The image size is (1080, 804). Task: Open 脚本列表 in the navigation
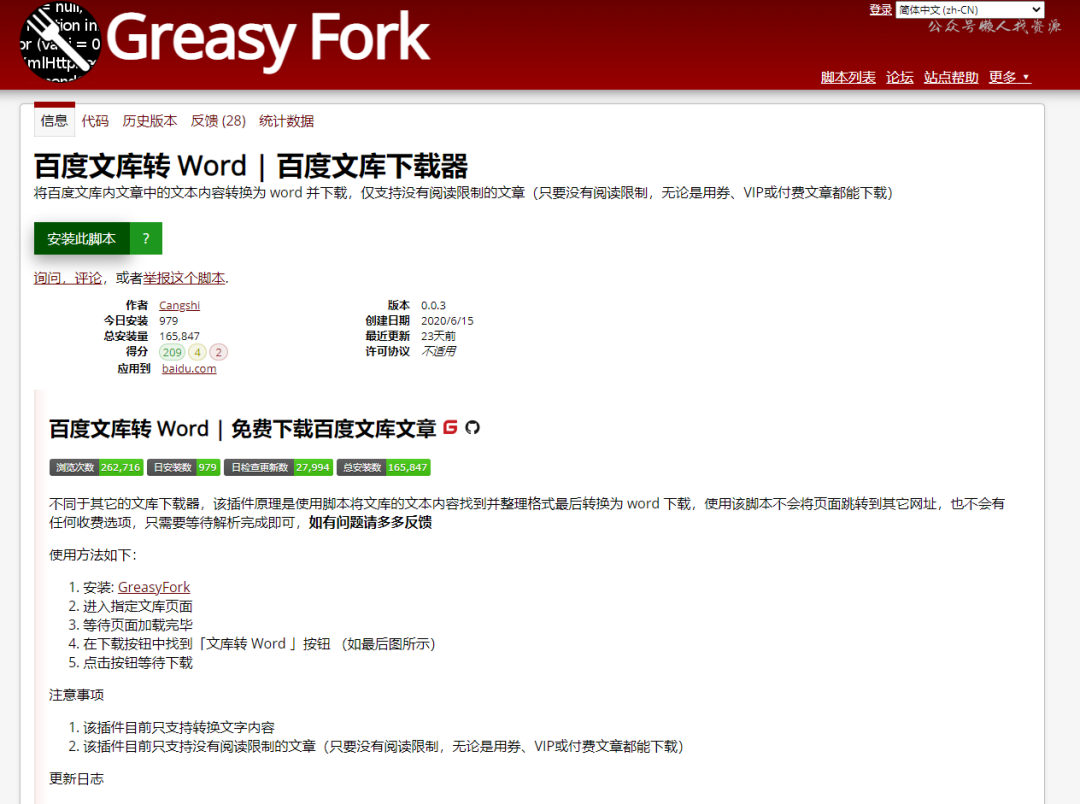tap(848, 77)
